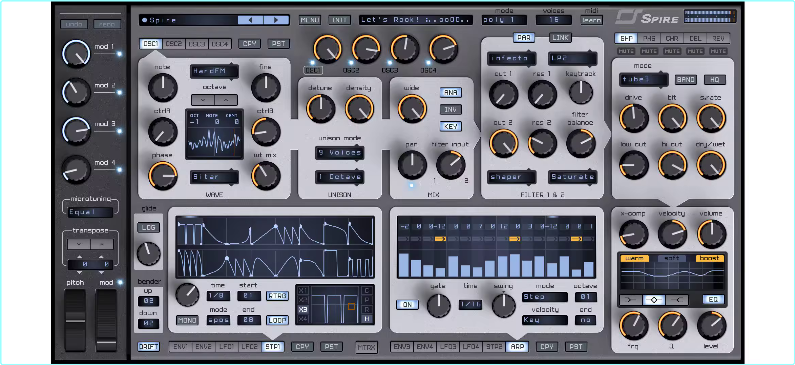This screenshot has width=795, height=365.
Task: Click the OSC1 mixer indicator light
Action: pyautogui.click(x=313, y=63)
